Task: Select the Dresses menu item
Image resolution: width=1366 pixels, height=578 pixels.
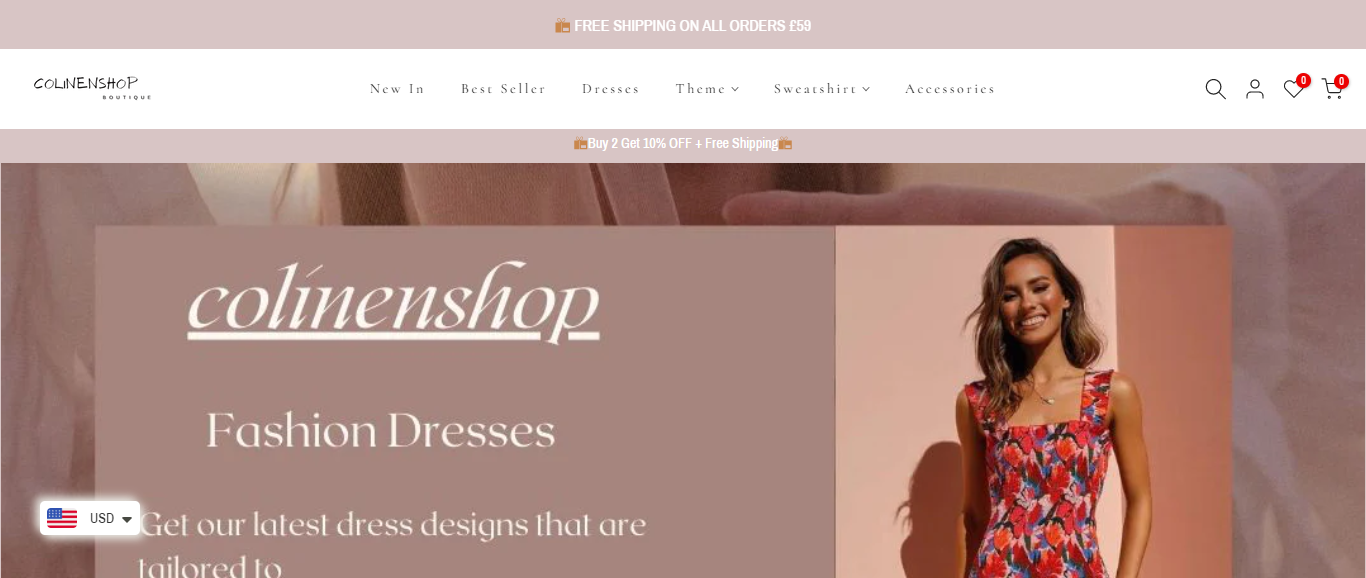Action: coord(610,89)
